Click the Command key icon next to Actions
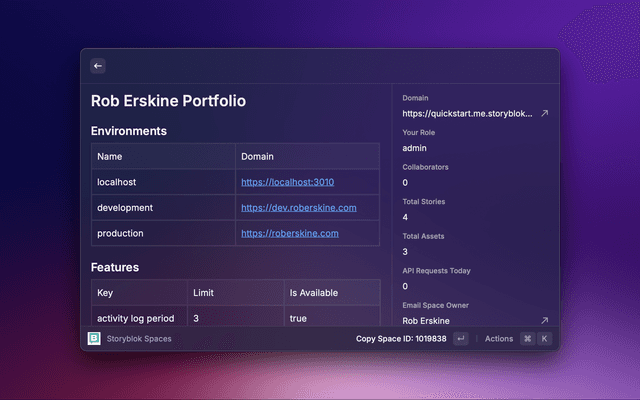This screenshot has height=400, width=640. point(527,339)
